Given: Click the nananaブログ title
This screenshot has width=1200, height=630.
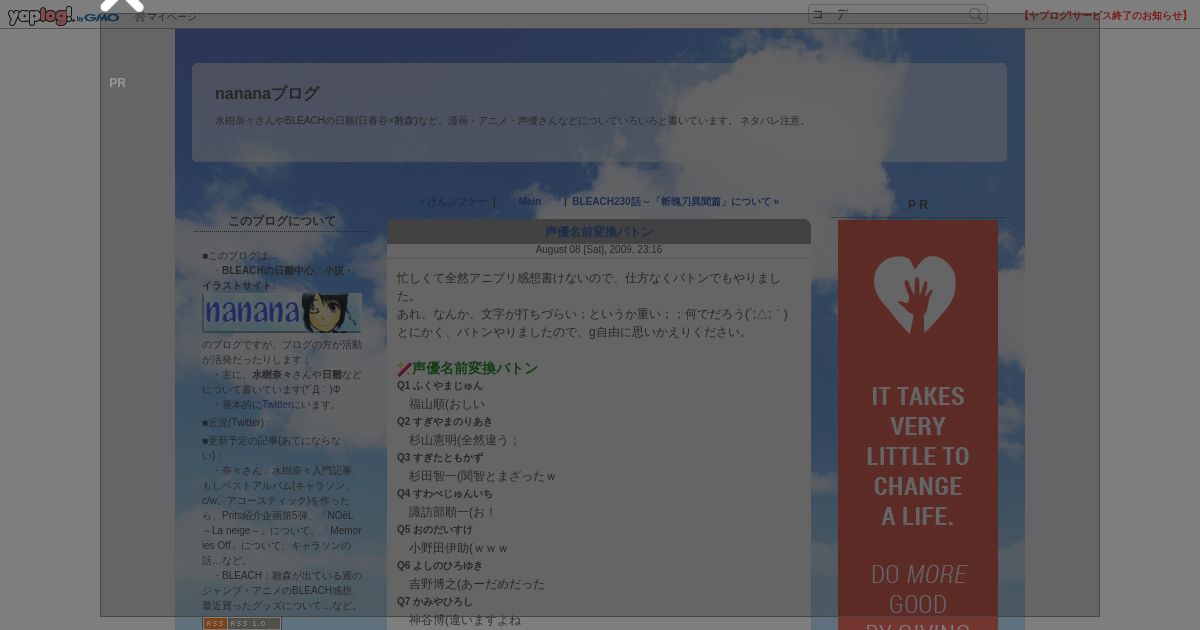Looking at the screenshot, I should [x=267, y=93].
